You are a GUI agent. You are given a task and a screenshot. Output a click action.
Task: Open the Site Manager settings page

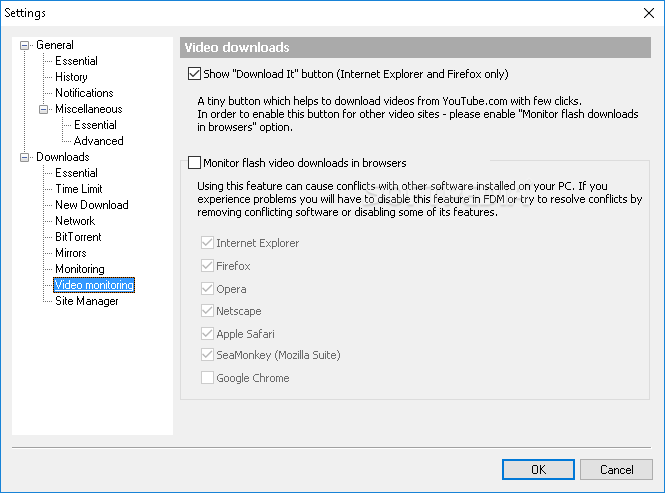coord(87,301)
